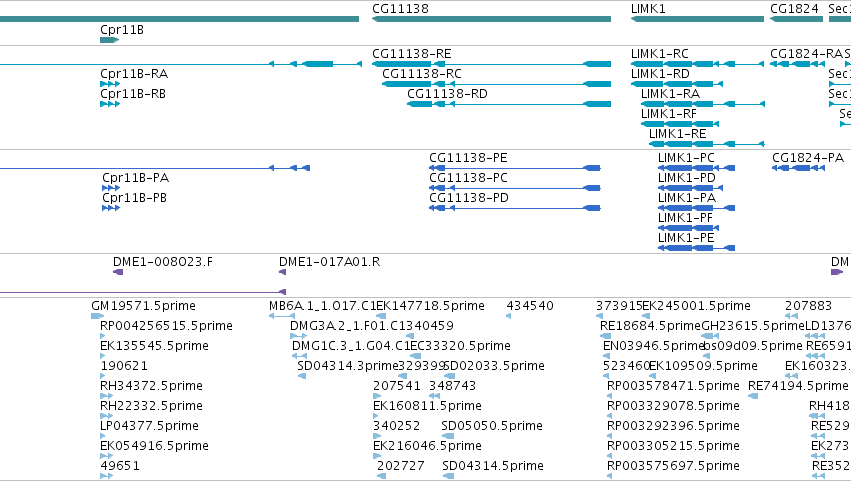Viewport: 851px width, 481px height.
Task: Select transcript LIMK1-RD label
Action: point(661,74)
